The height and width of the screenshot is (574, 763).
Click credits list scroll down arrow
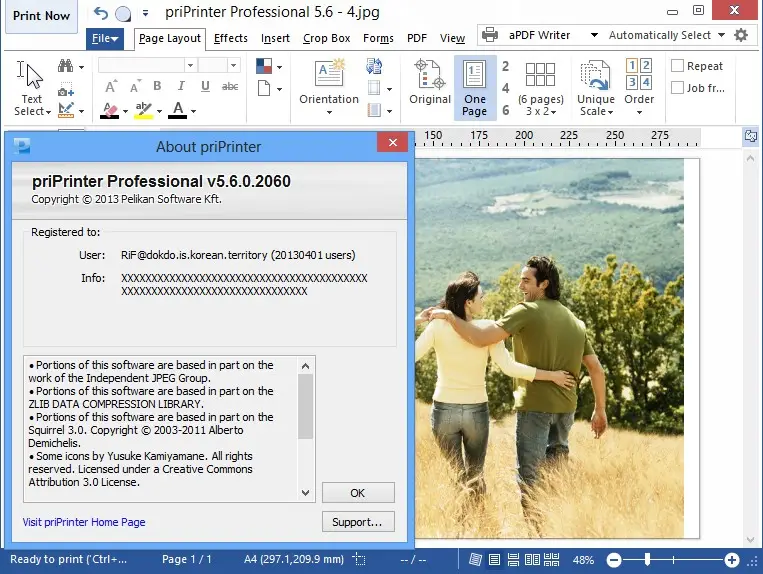(x=306, y=493)
